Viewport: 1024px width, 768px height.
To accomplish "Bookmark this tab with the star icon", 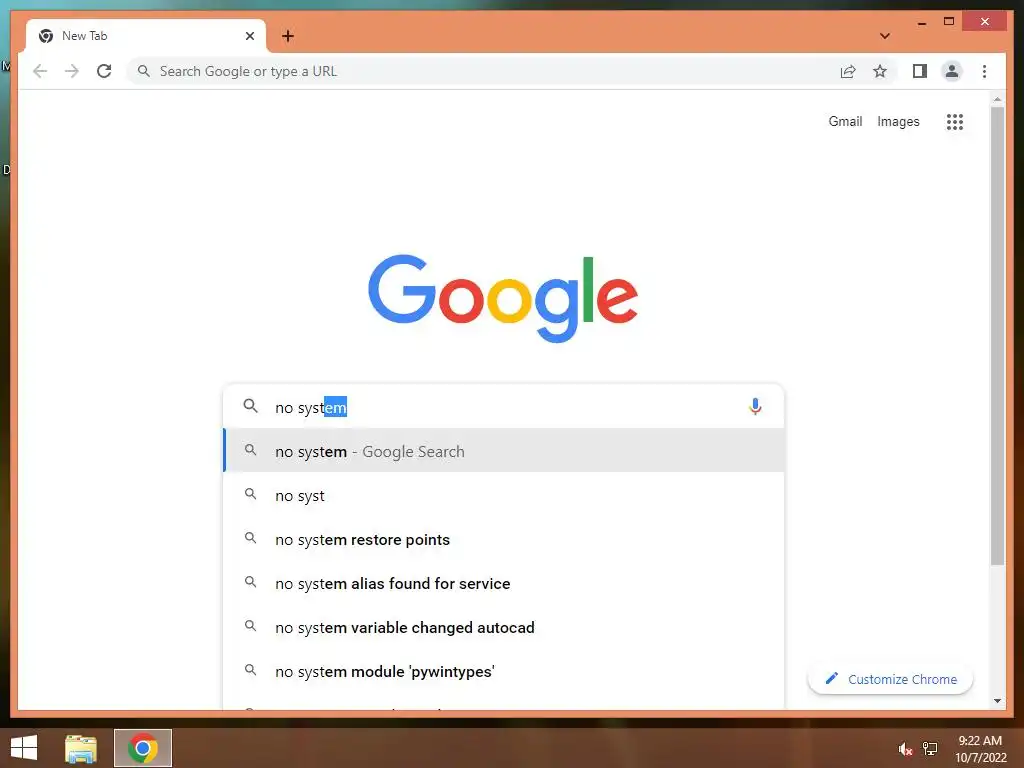I will (x=880, y=71).
